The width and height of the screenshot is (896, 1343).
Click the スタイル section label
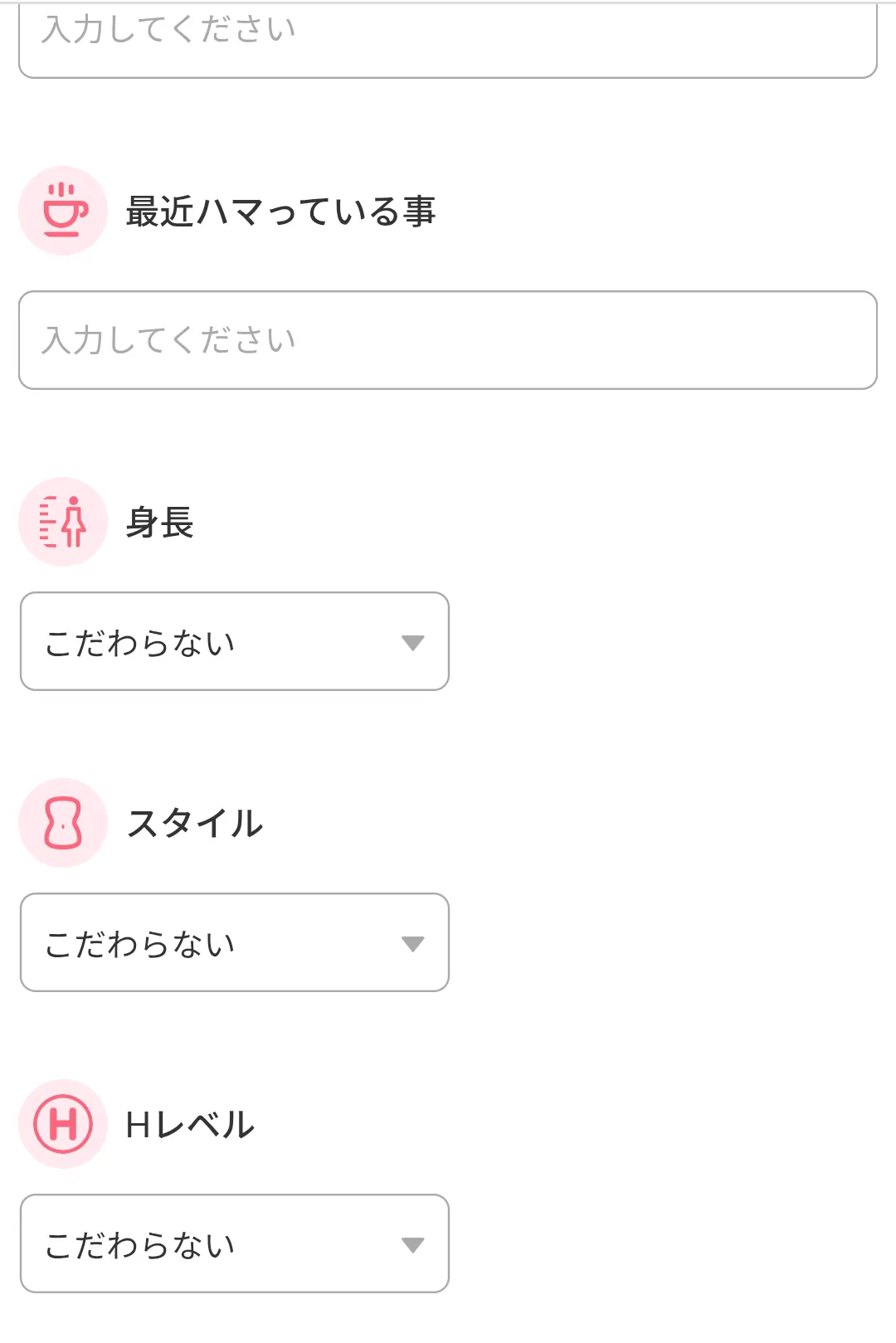tap(195, 824)
